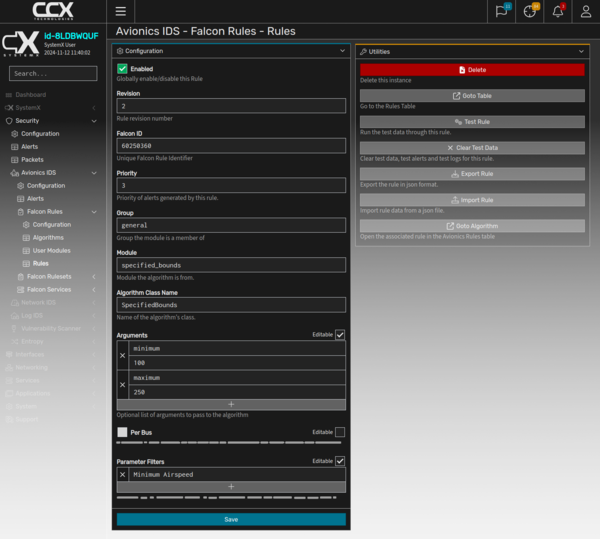Click the Save button

pos(231,519)
